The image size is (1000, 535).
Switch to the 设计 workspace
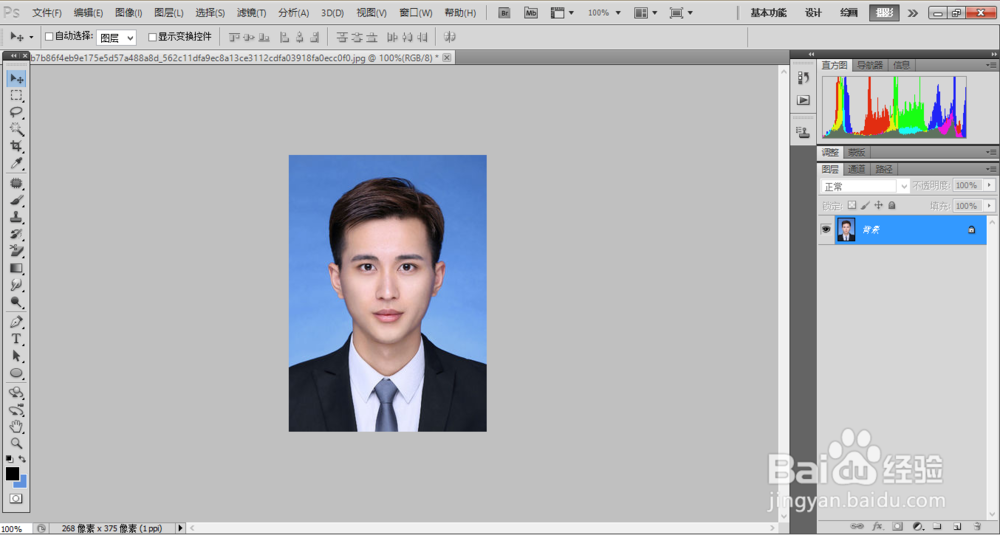813,13
